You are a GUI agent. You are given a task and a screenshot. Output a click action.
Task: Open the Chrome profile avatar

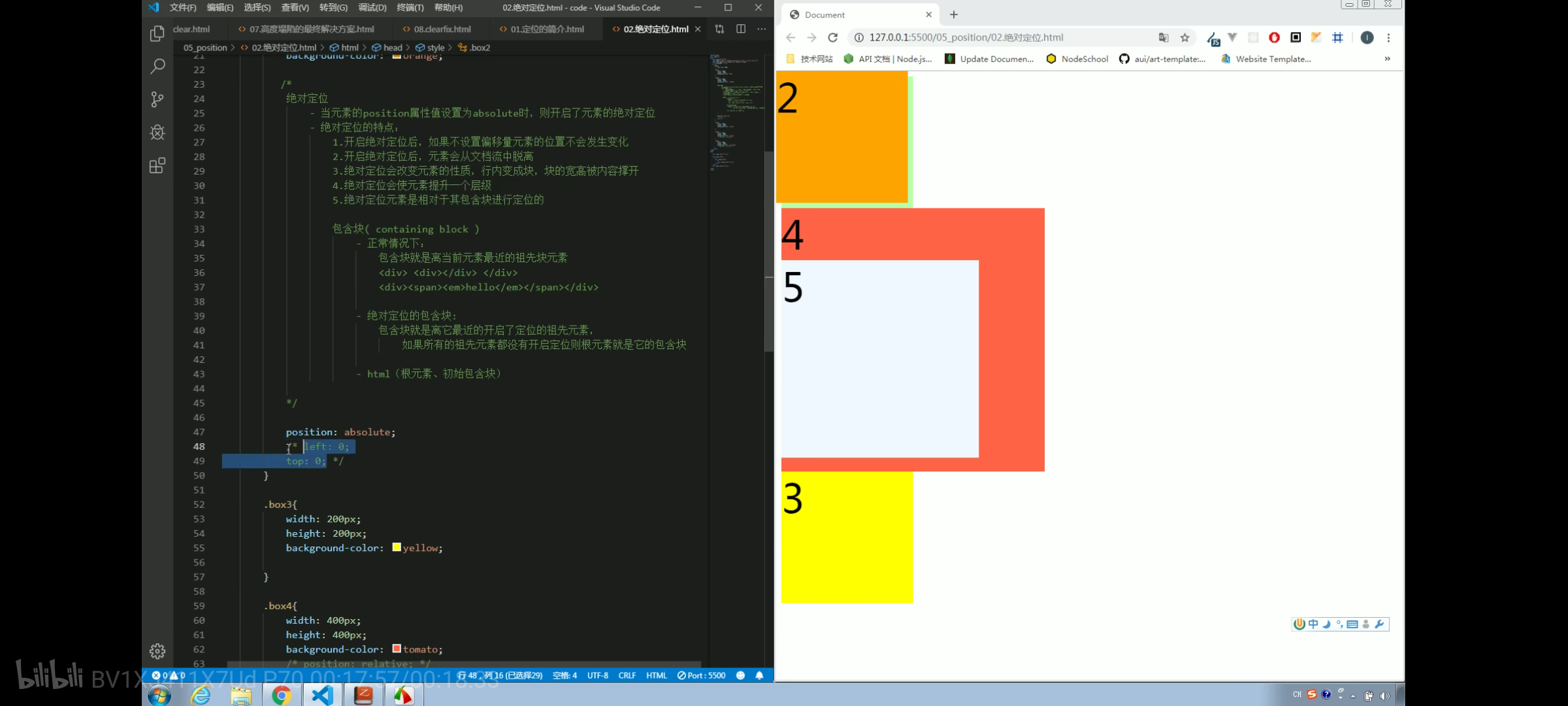(x=1367, y=38)
